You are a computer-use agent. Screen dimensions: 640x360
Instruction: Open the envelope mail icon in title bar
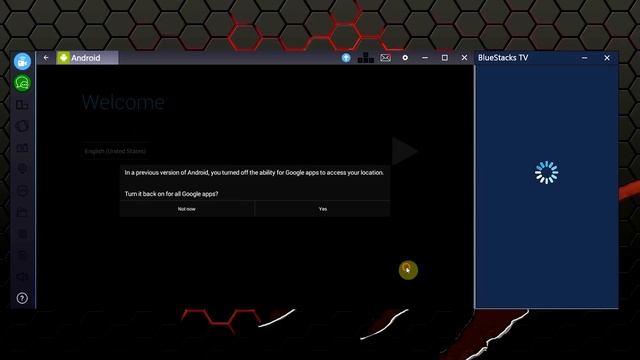pos(385,58)
